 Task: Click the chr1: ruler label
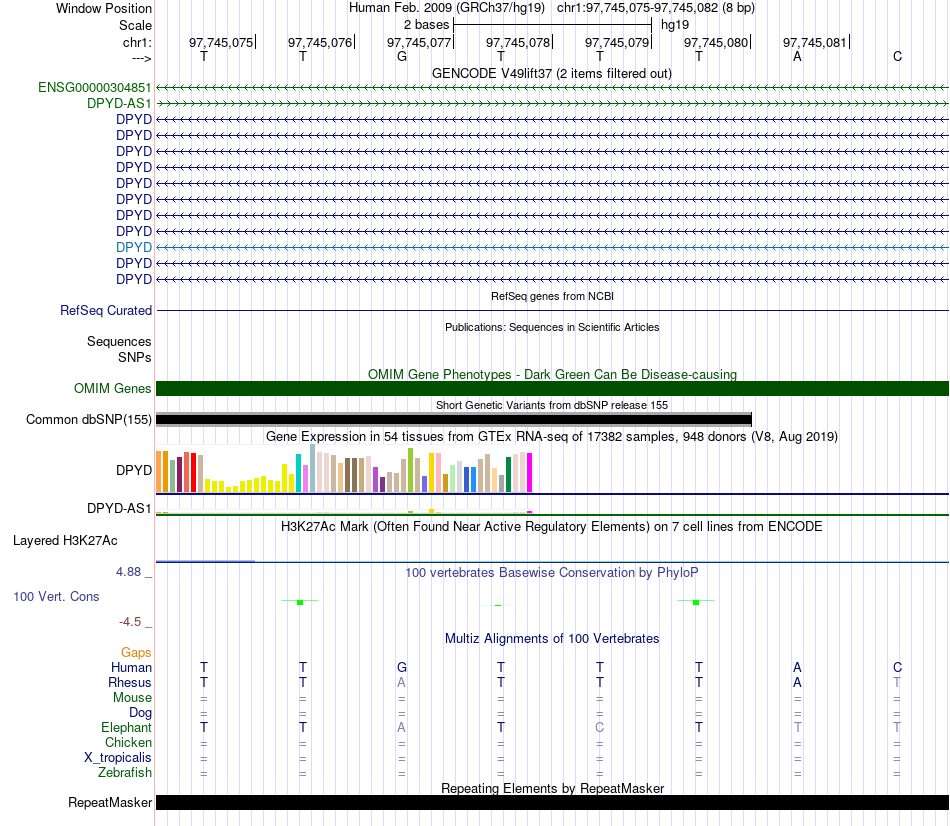click(x=137, y=42)
